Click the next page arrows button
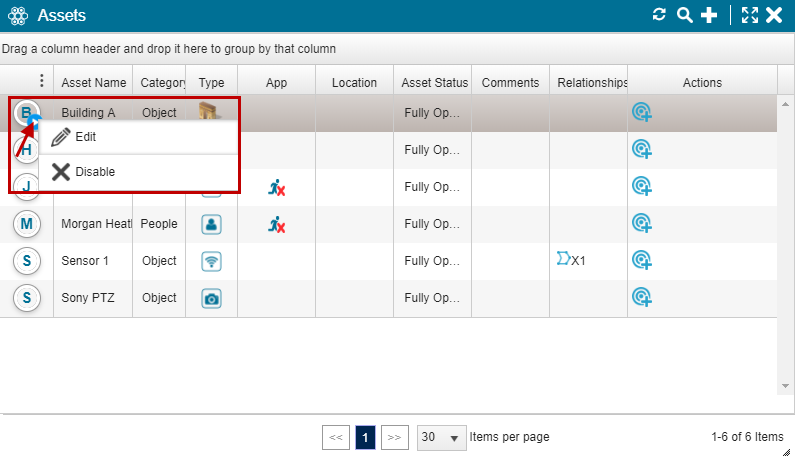The image size is (795, 461). 395,438
